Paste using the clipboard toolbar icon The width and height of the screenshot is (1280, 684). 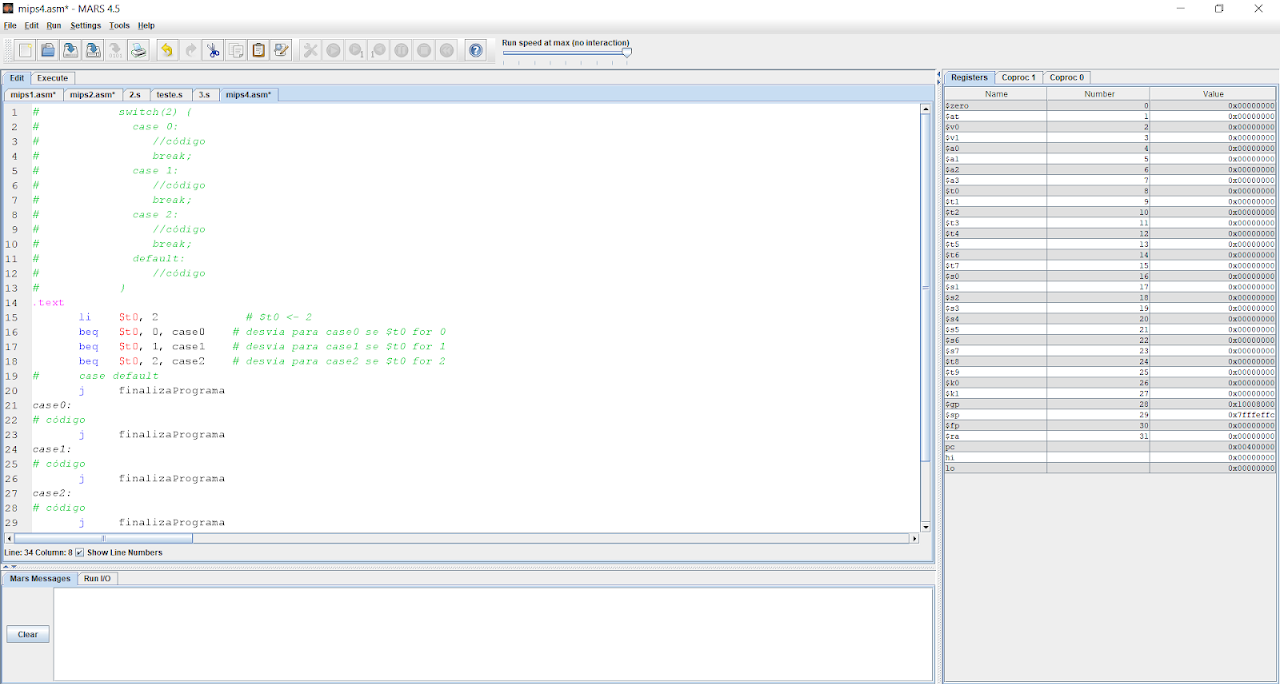258,50
